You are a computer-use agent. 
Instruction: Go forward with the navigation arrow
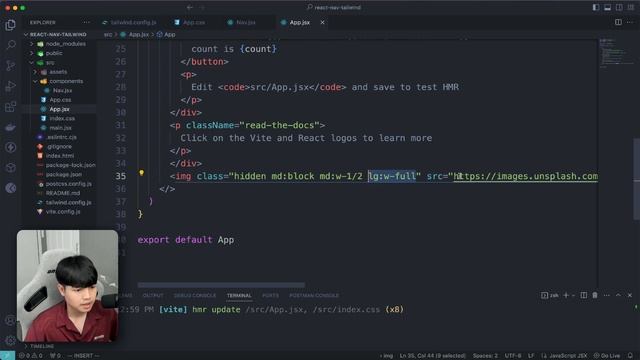[x=202, y=7]
